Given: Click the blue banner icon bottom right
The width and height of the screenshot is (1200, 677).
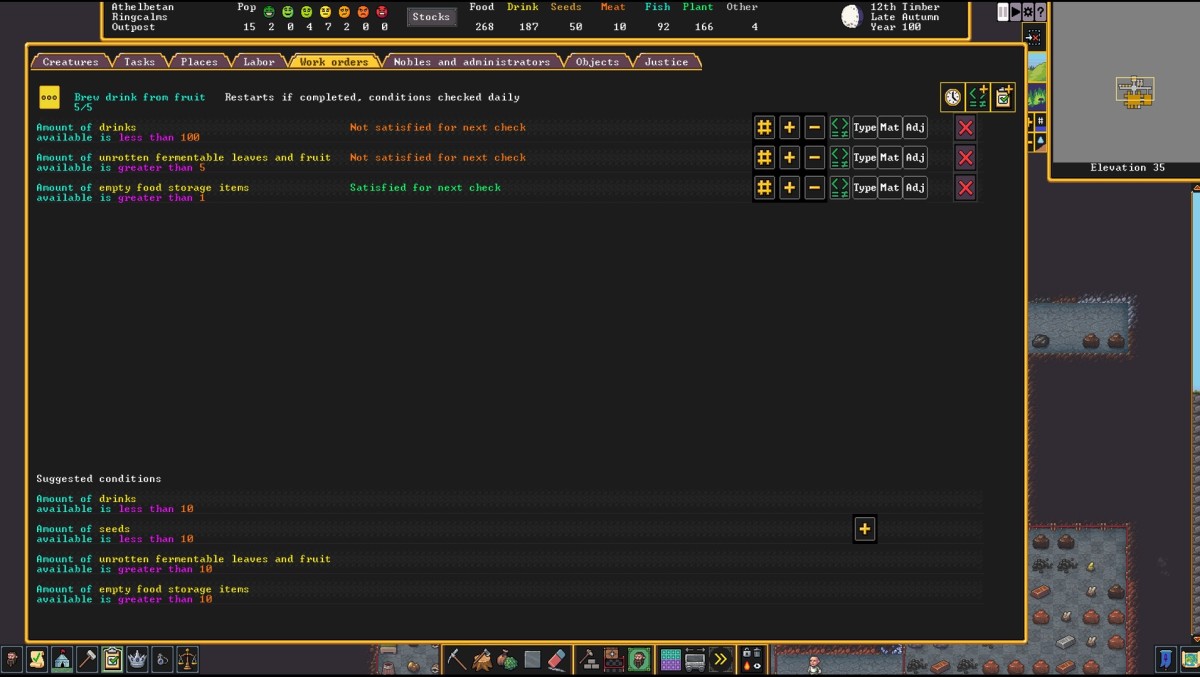Looking at the screenshot, I should pos(1166,659).
